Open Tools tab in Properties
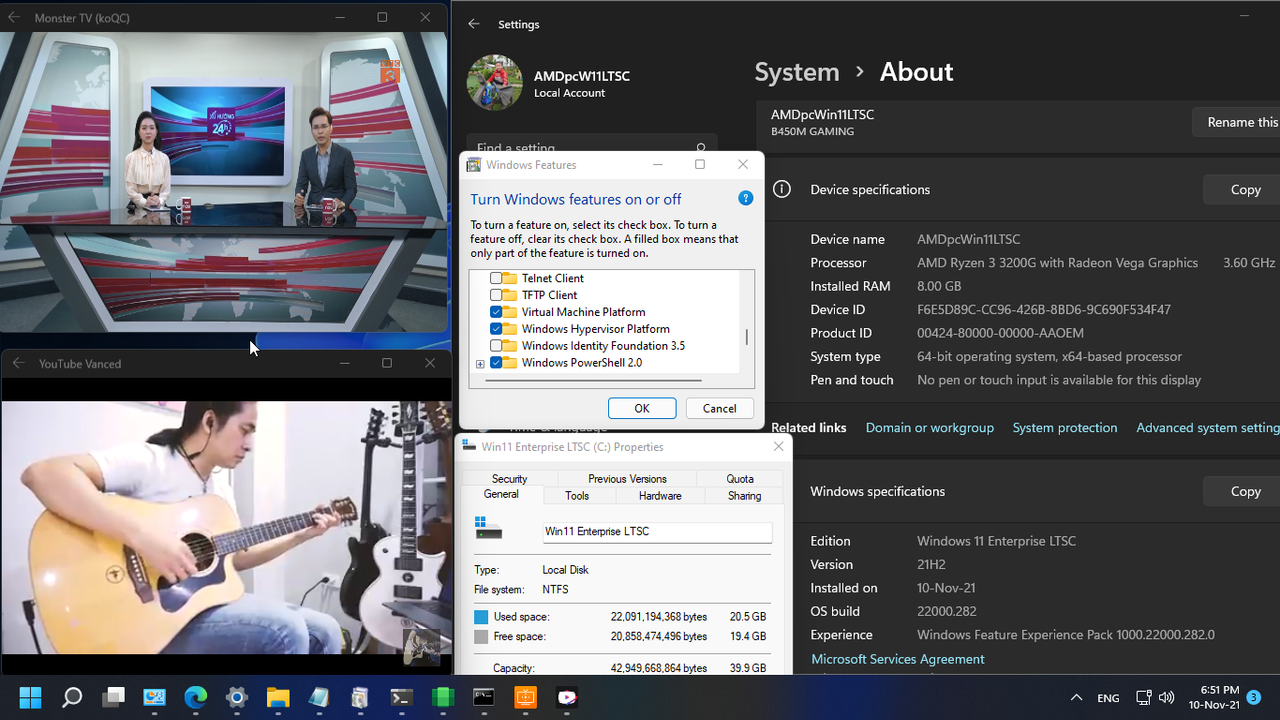 [577, 496]
